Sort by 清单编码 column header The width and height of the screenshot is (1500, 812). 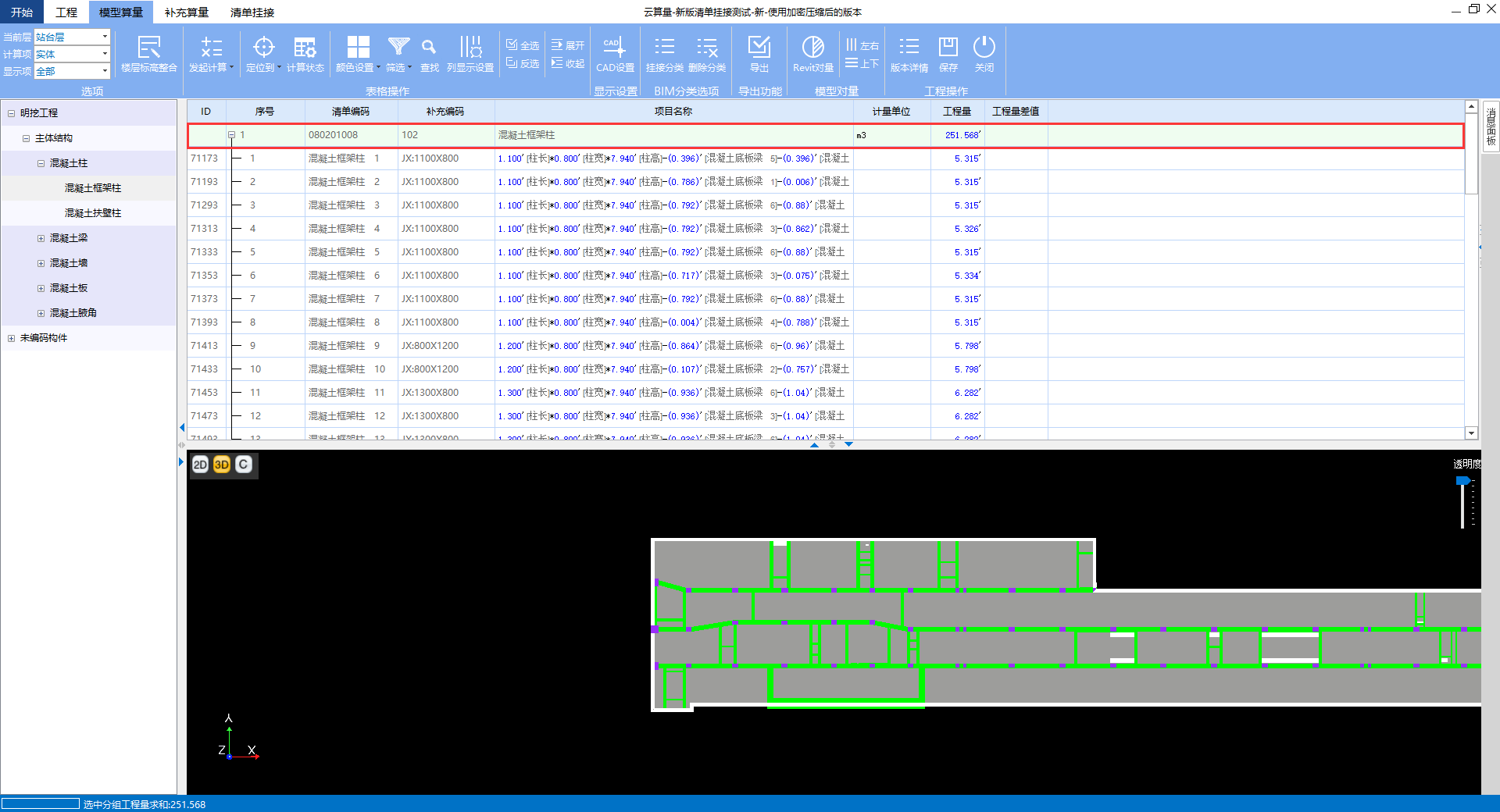(x=351, y=111)
